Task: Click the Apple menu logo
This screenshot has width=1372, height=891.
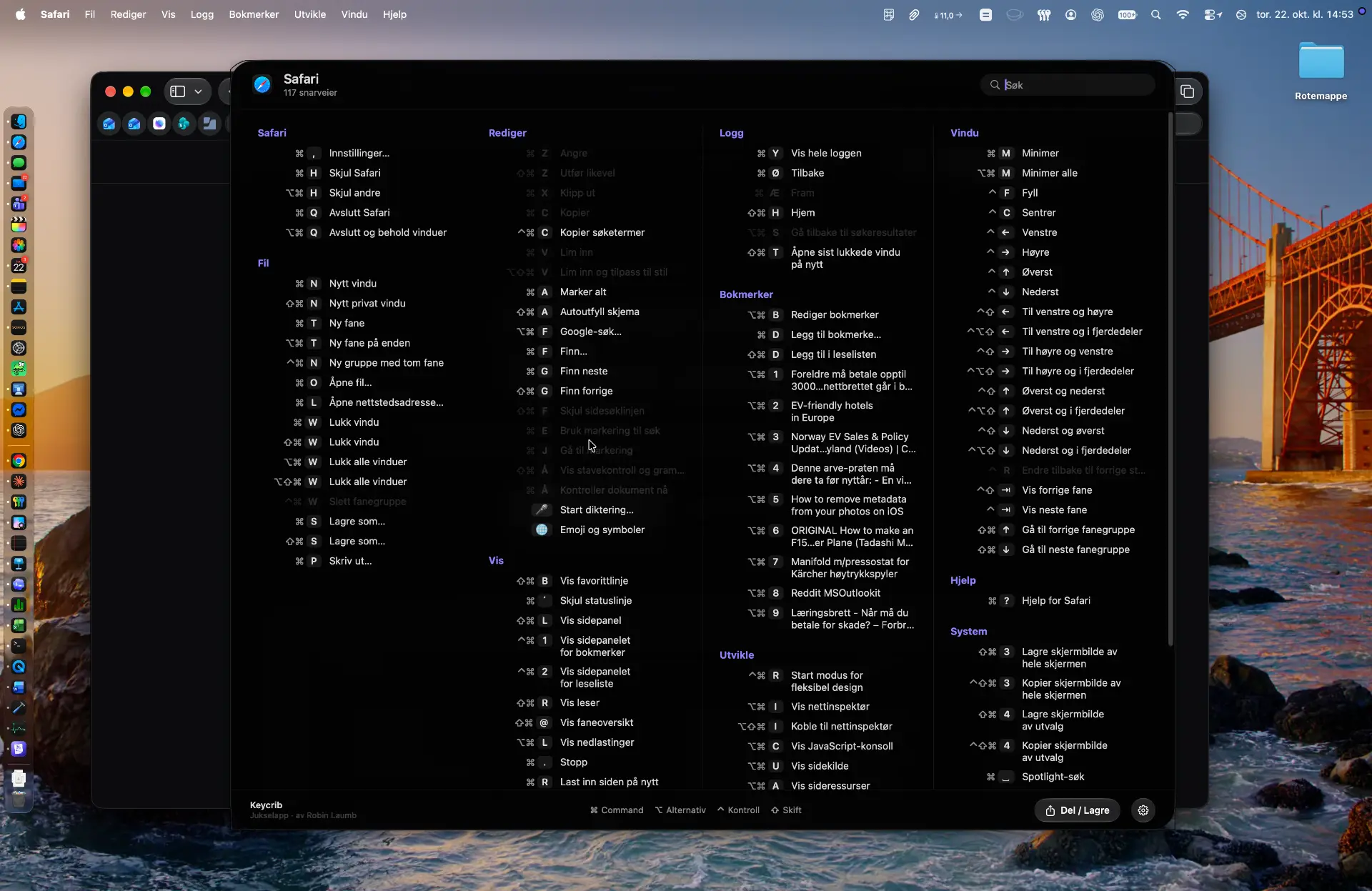Action: click(21, 14)
